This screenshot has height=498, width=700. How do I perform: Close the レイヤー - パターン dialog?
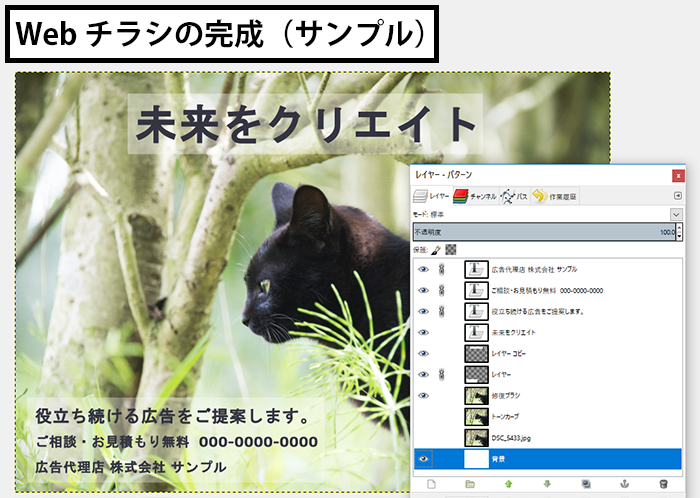coord(678,175)
